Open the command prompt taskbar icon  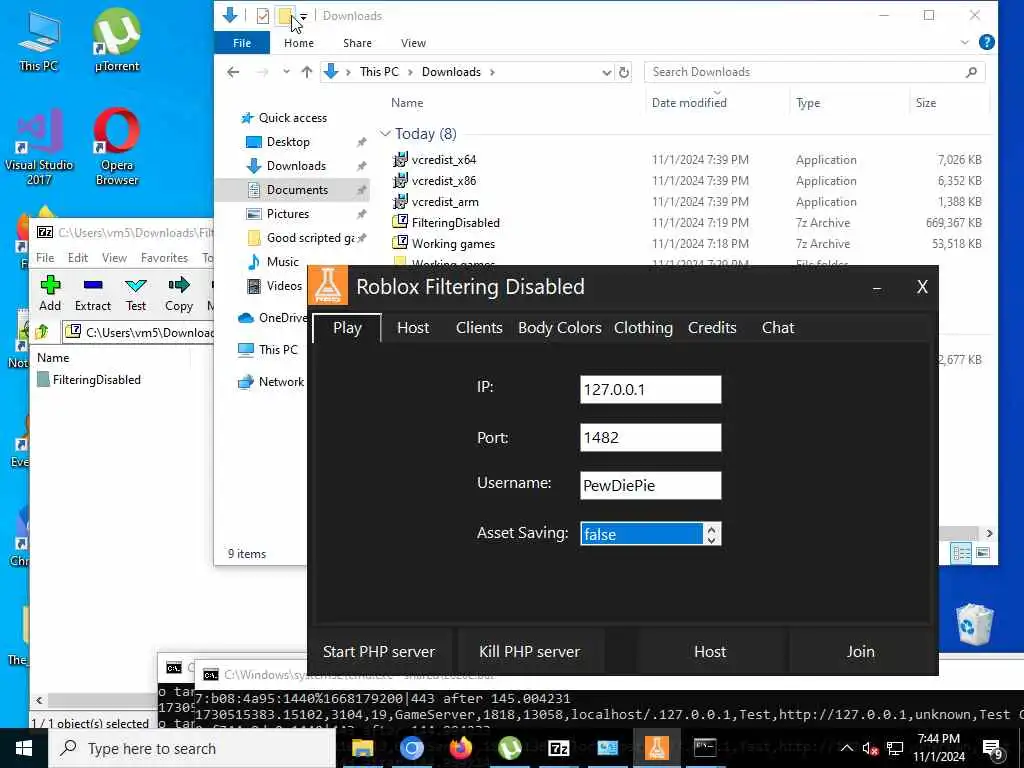coord(705,748)
